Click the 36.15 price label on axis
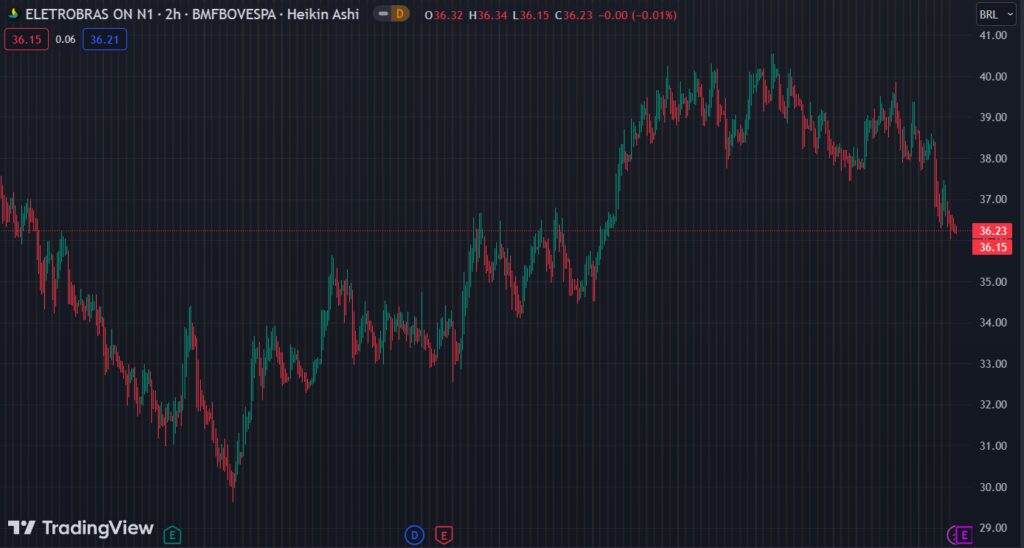This screenshot has width=1024, height=548. pyautogui.click(x=992, y=247)
